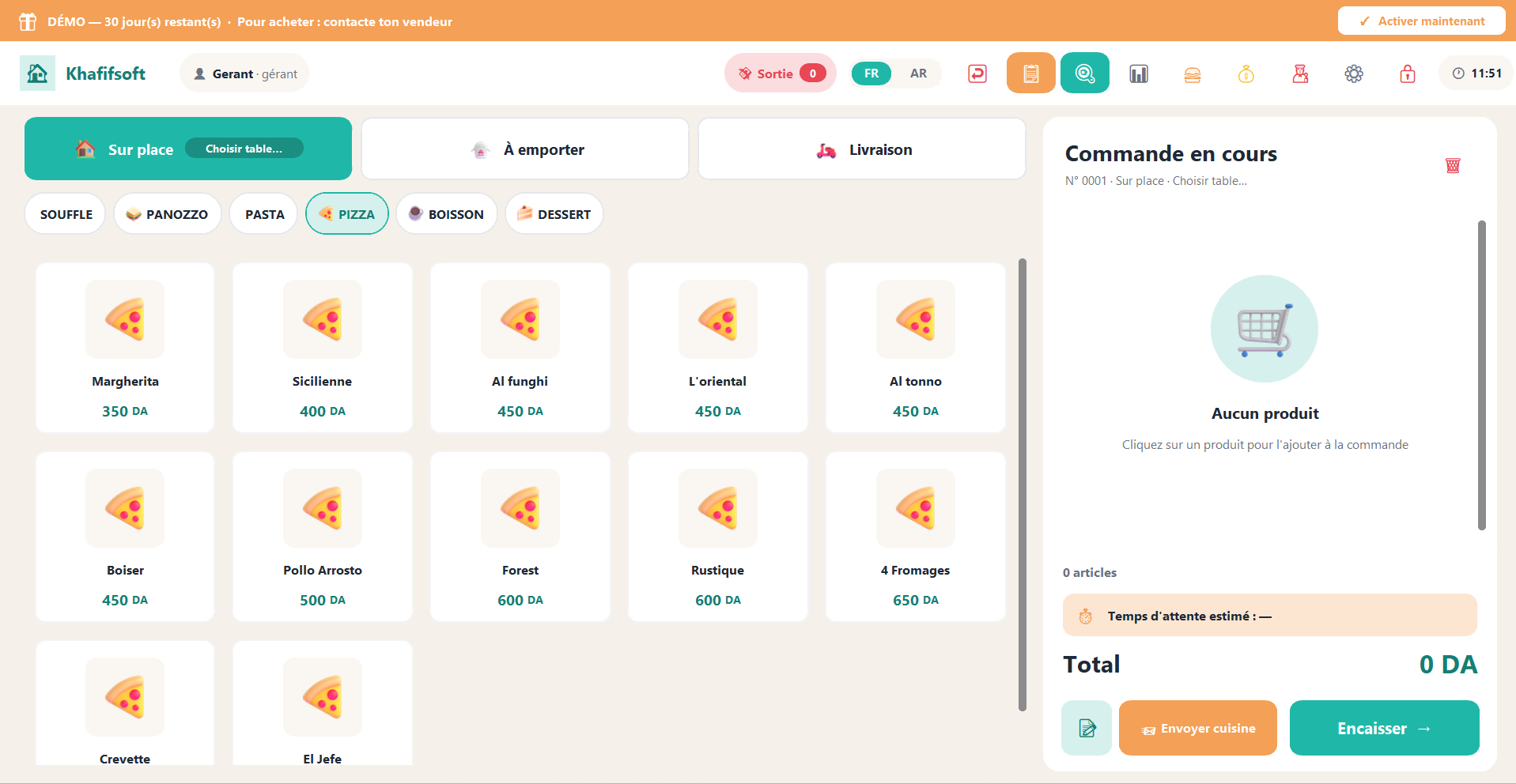Click the timer icon beside waiting time
Viewport: 1516px width, 784px height.
pos(1086,616)
